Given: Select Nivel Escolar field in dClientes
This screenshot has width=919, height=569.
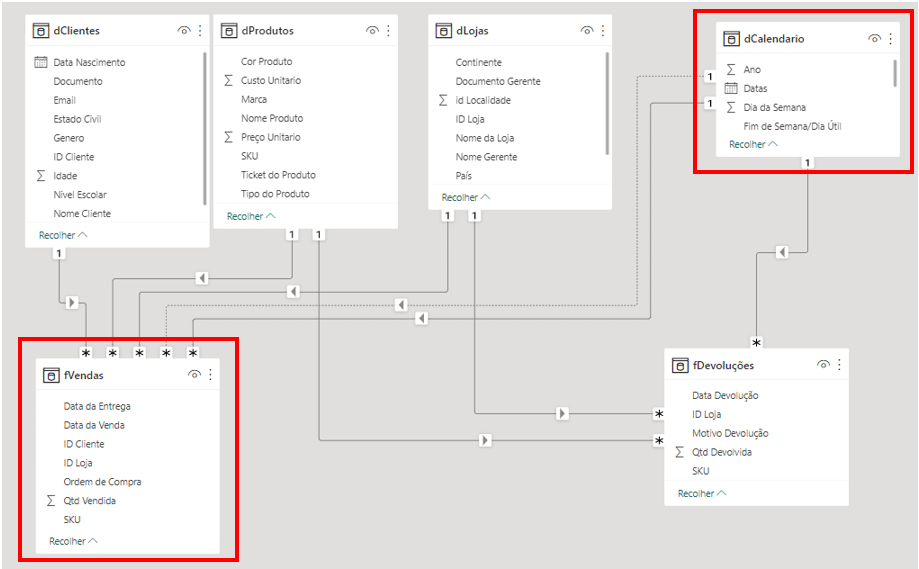Looking at the screenshot, I should pyautogui.click(x=80, y=195).
